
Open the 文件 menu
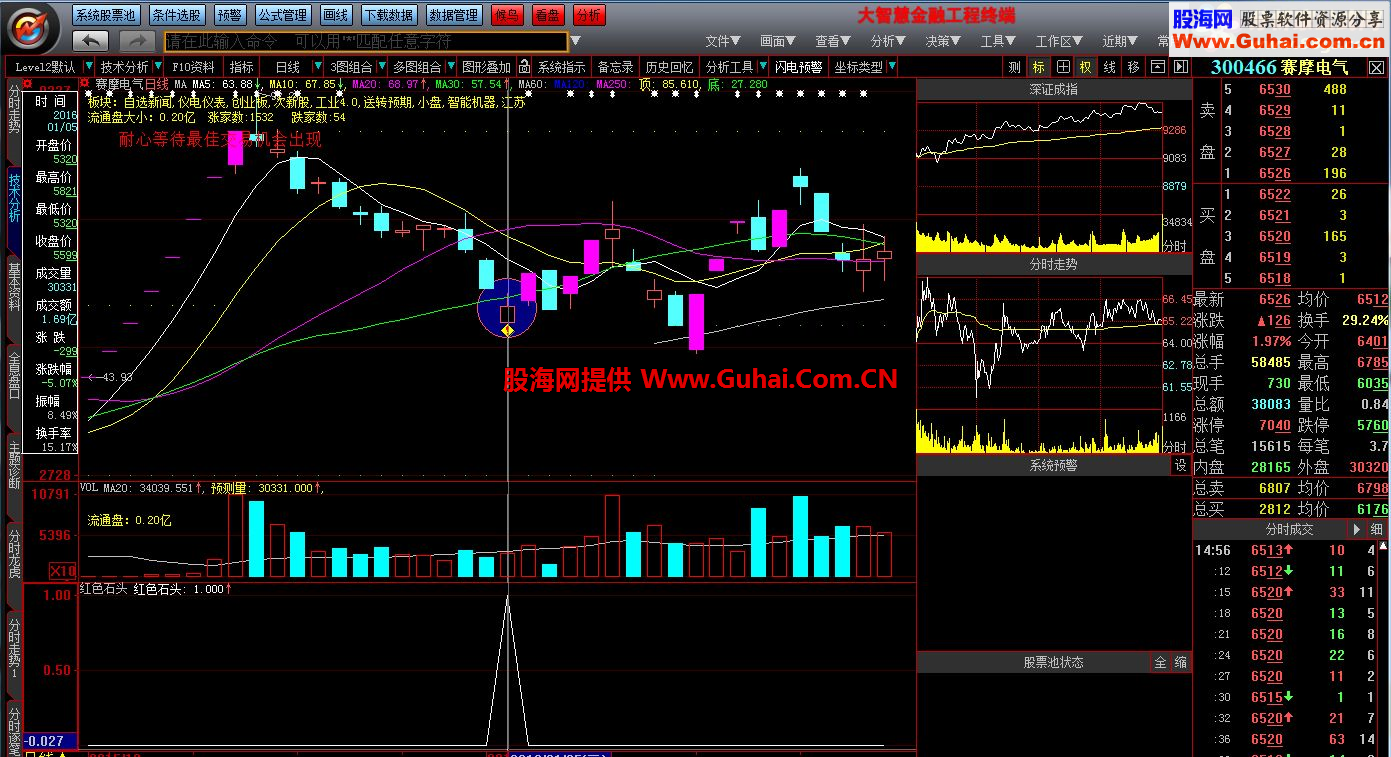tap(723, 41)
